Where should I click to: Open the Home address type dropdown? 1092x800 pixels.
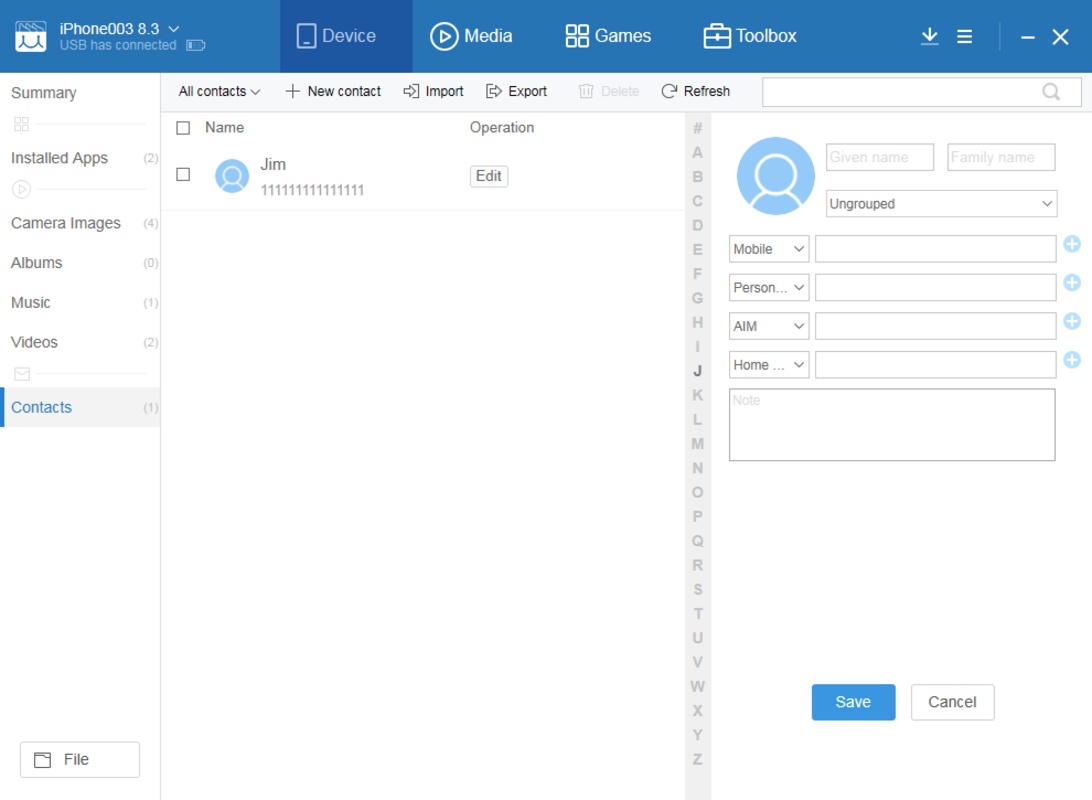click(x=769, y=365)
